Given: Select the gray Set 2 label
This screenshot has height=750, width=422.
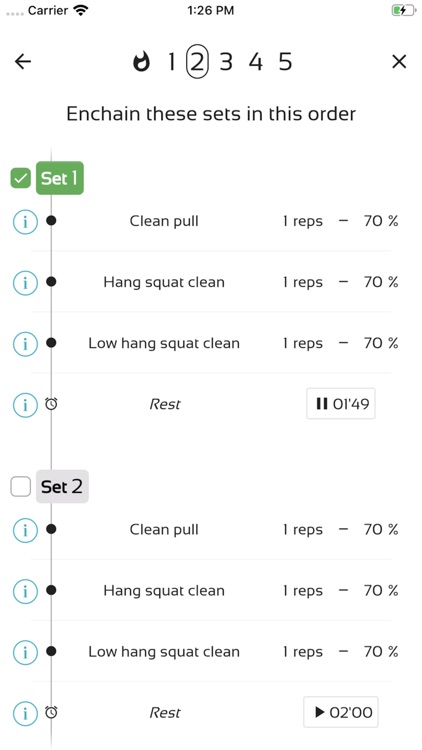Looking at the screenshot, I should point(62,486).
